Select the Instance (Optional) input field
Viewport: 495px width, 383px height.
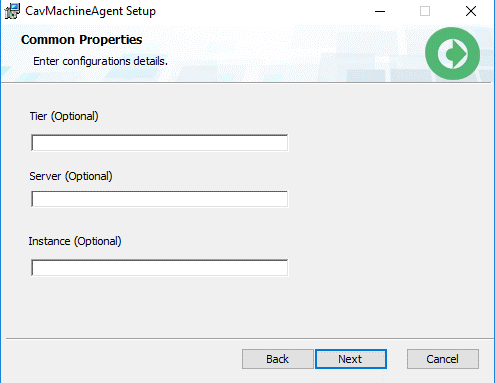click(159, 268)
